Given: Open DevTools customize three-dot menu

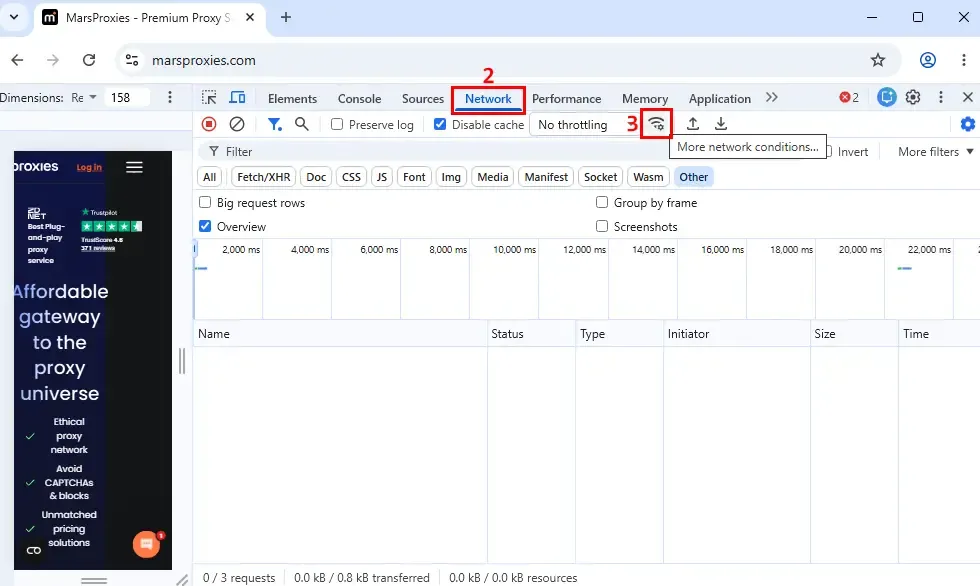Looking at the screenshot, I should coord(941,97).
